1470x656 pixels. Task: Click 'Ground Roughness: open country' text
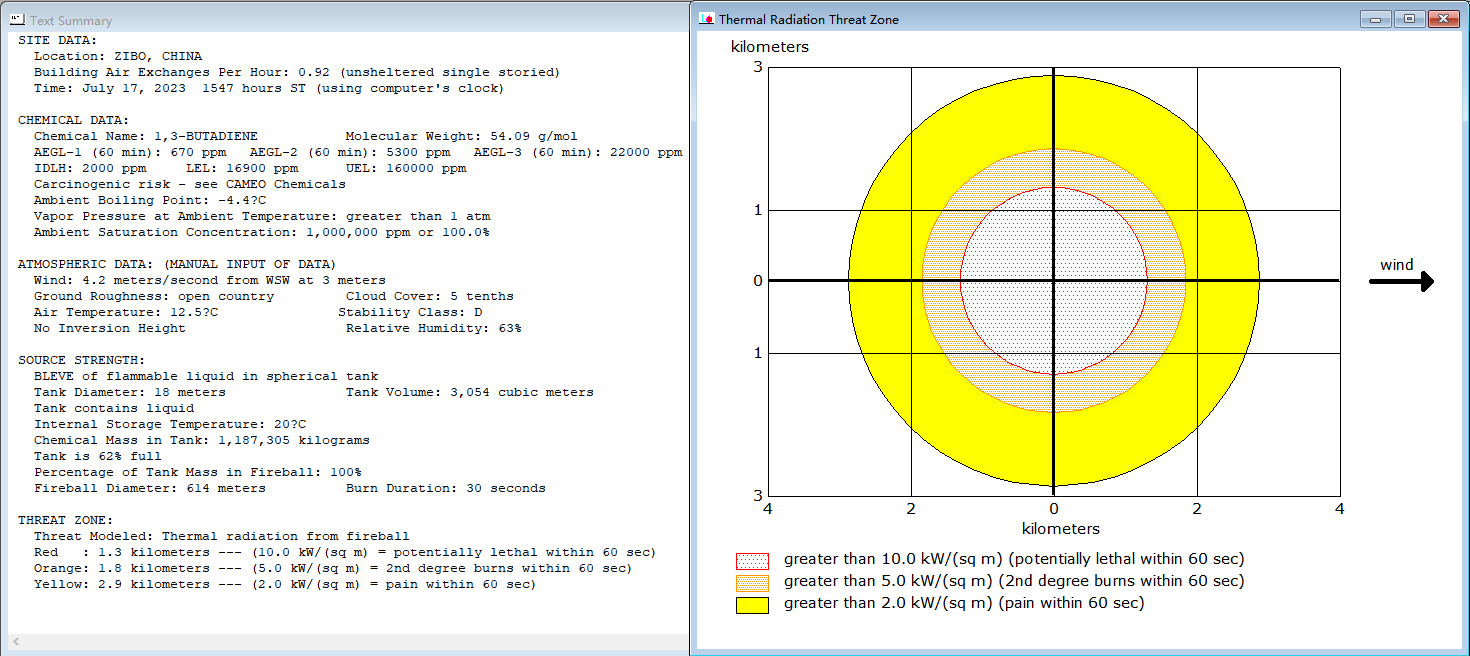[x=154, y=296]
